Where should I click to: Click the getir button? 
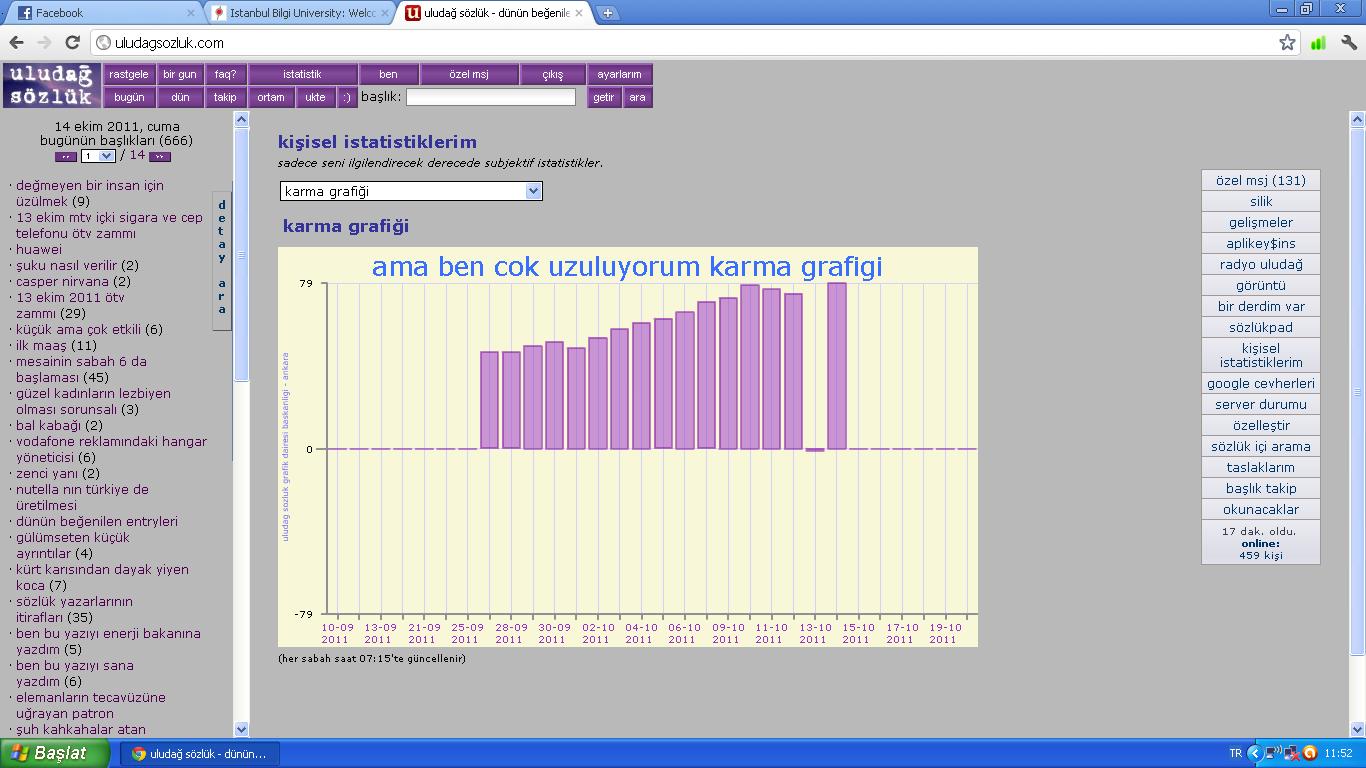click(x=604, y=97)
